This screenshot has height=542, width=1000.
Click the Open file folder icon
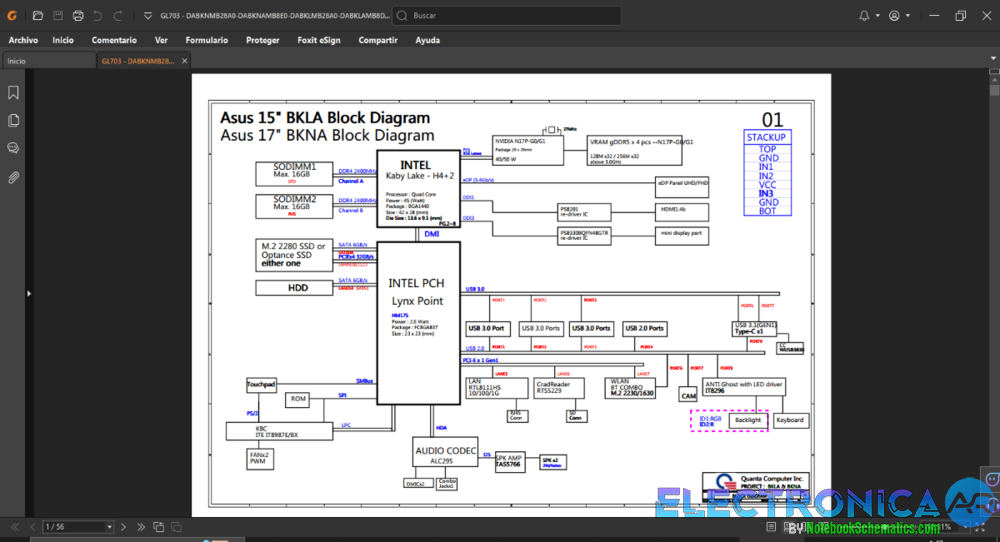(x=37, y=16)
